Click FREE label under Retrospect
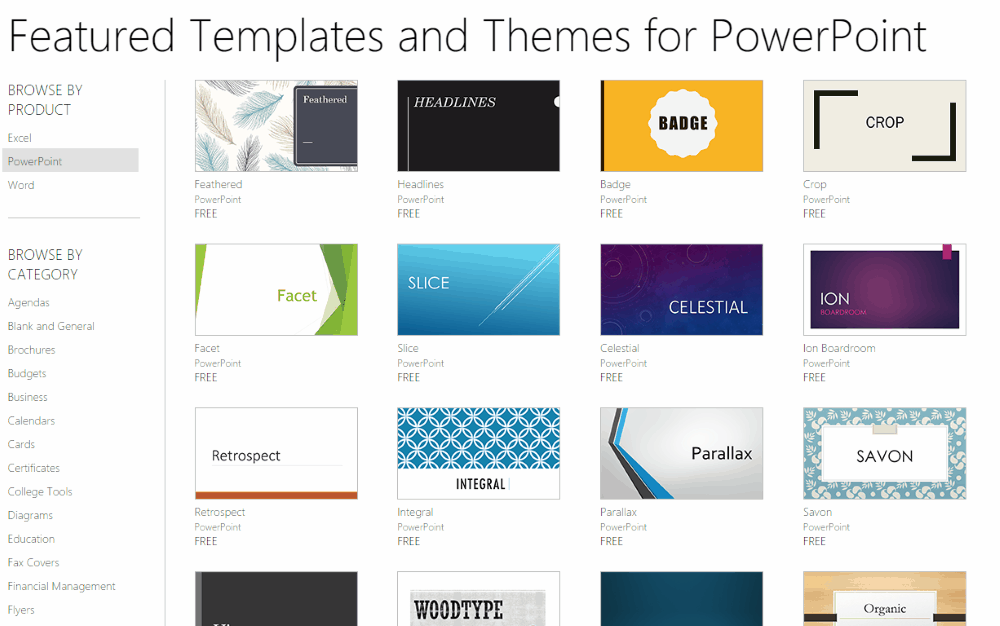The width and height of the screenshot is (1000, 626). [205, 541]
